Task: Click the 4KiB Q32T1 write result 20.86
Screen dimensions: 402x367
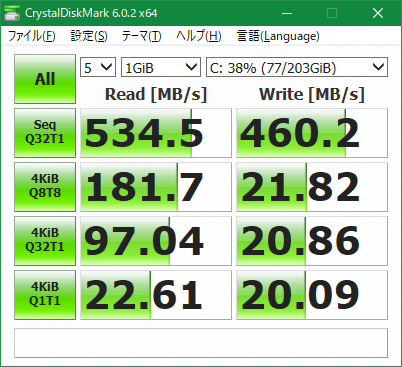Action: (x=312, y=241)
